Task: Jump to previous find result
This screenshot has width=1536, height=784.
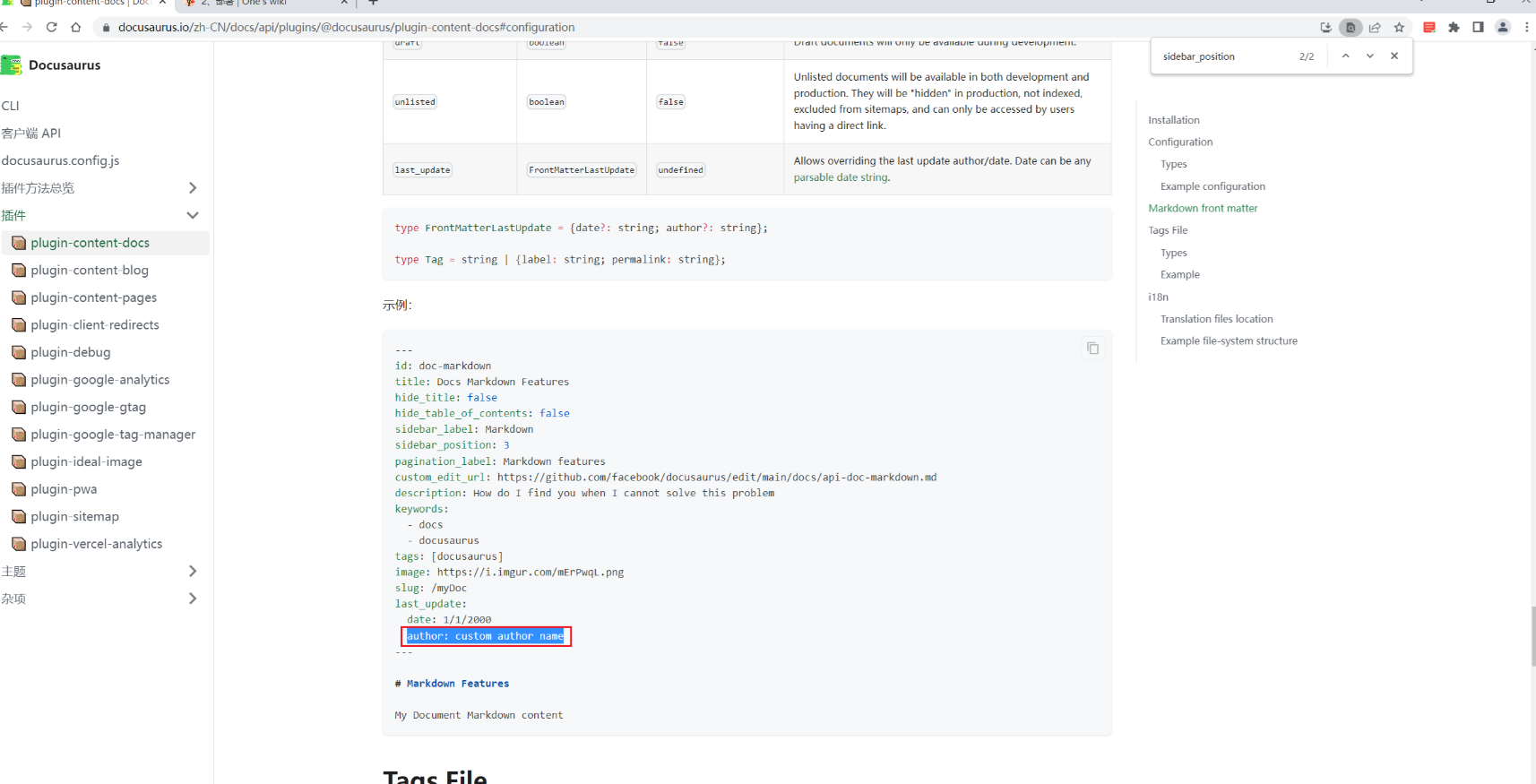Action: pyautogui.click(x=1345, y=56)
